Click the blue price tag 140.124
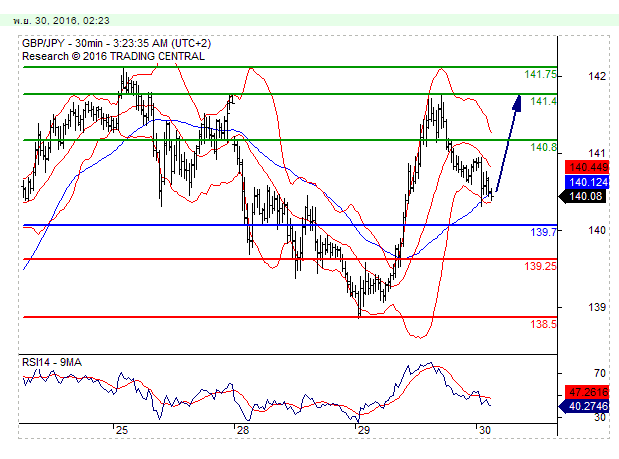Image resolution: width=619 pixels, height=459 pixels. coord(587,182)
